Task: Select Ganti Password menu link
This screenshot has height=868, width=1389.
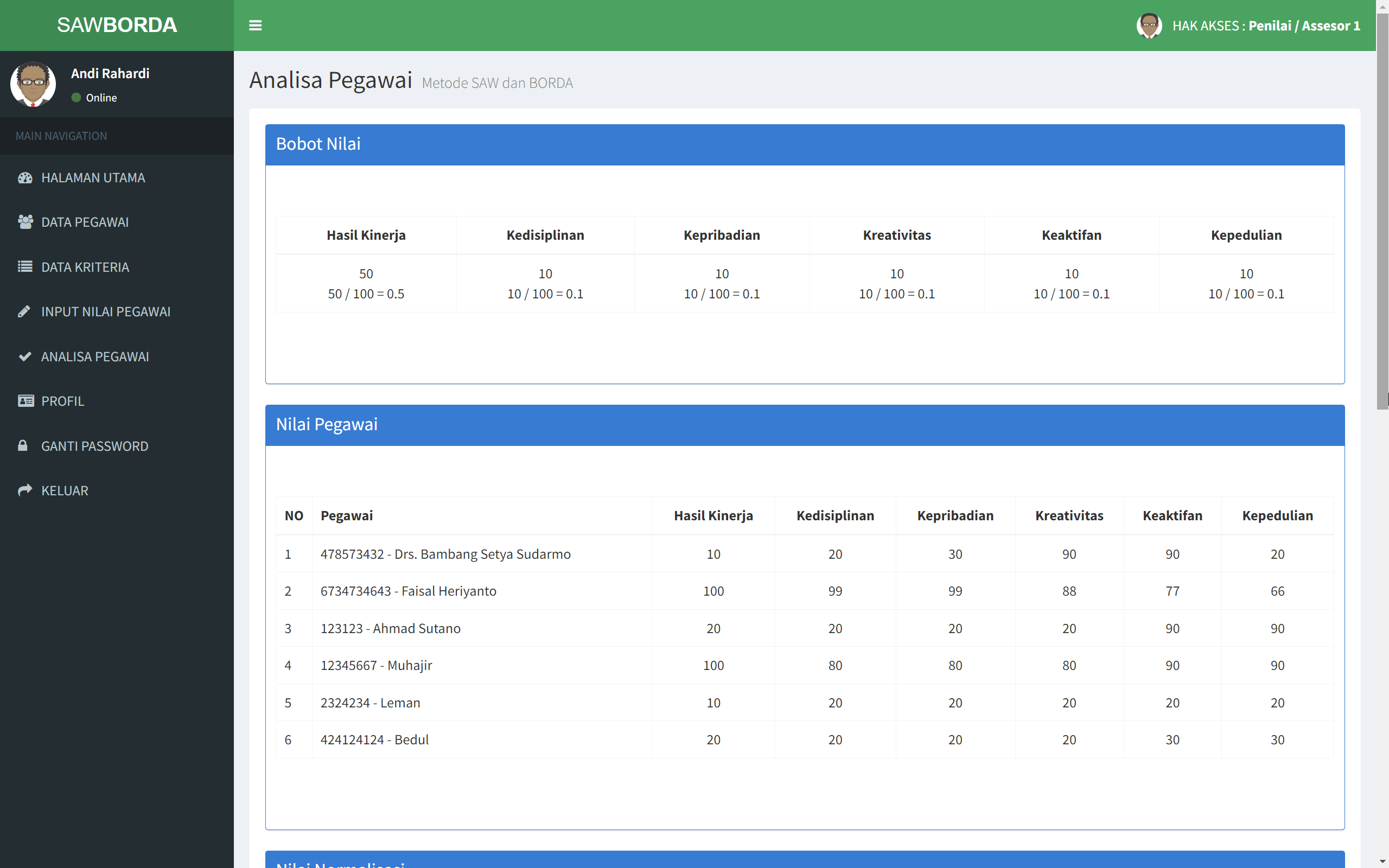Action: click(95, 445)
